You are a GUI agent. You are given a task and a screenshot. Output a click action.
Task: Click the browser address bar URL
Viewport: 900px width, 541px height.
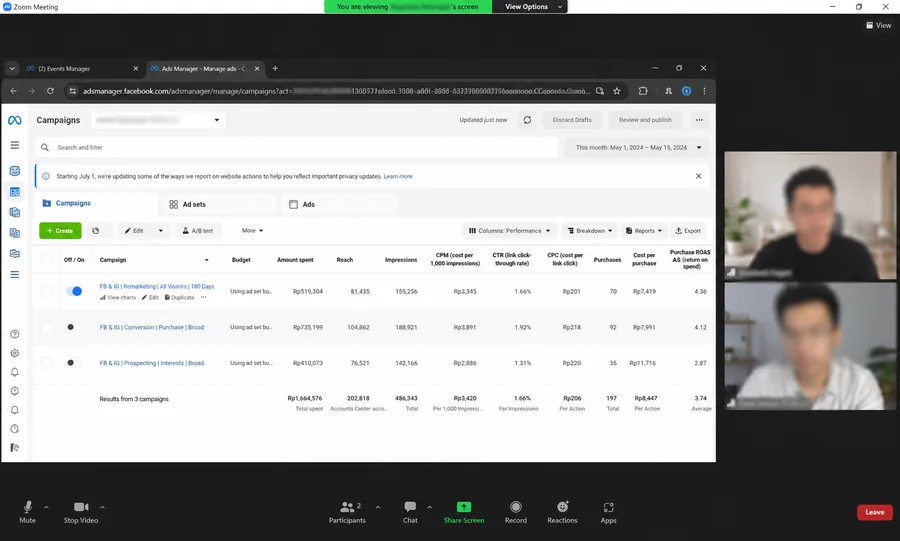(x=336, y=91)
